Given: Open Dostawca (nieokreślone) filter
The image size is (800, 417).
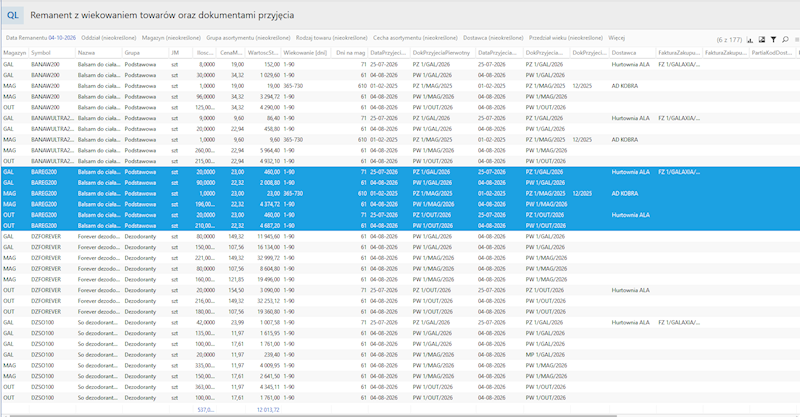Looking at the screenshot, I should coord(493,38).
